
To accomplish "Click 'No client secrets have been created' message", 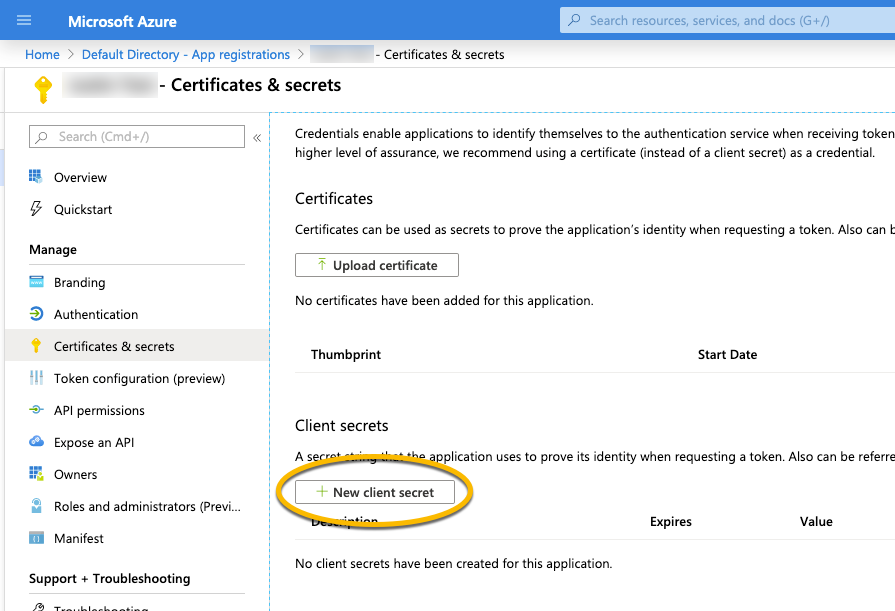I will click(453, 564).
